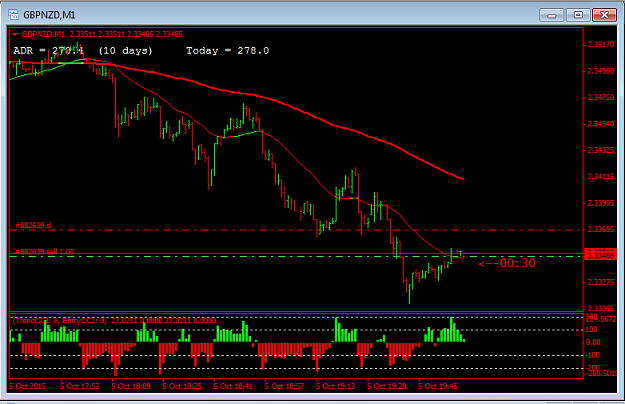625x404 pixels.
Task: Close the GBPNZD,M1 chart window
Action: [x=604, y=15]
